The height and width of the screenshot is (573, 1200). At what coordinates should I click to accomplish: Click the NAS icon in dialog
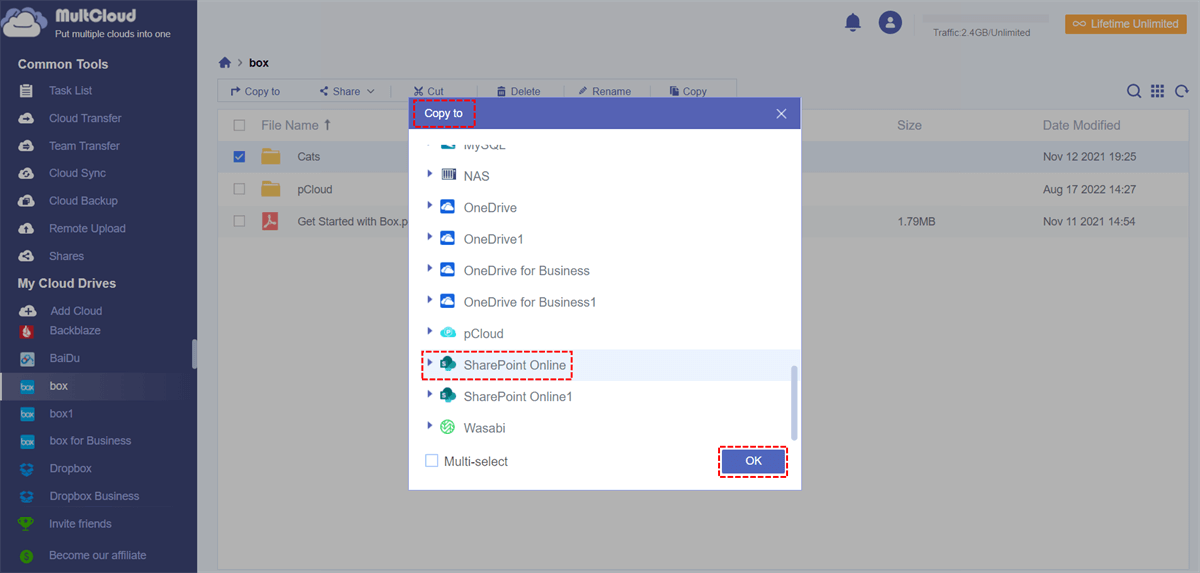(x=448, y=175)
